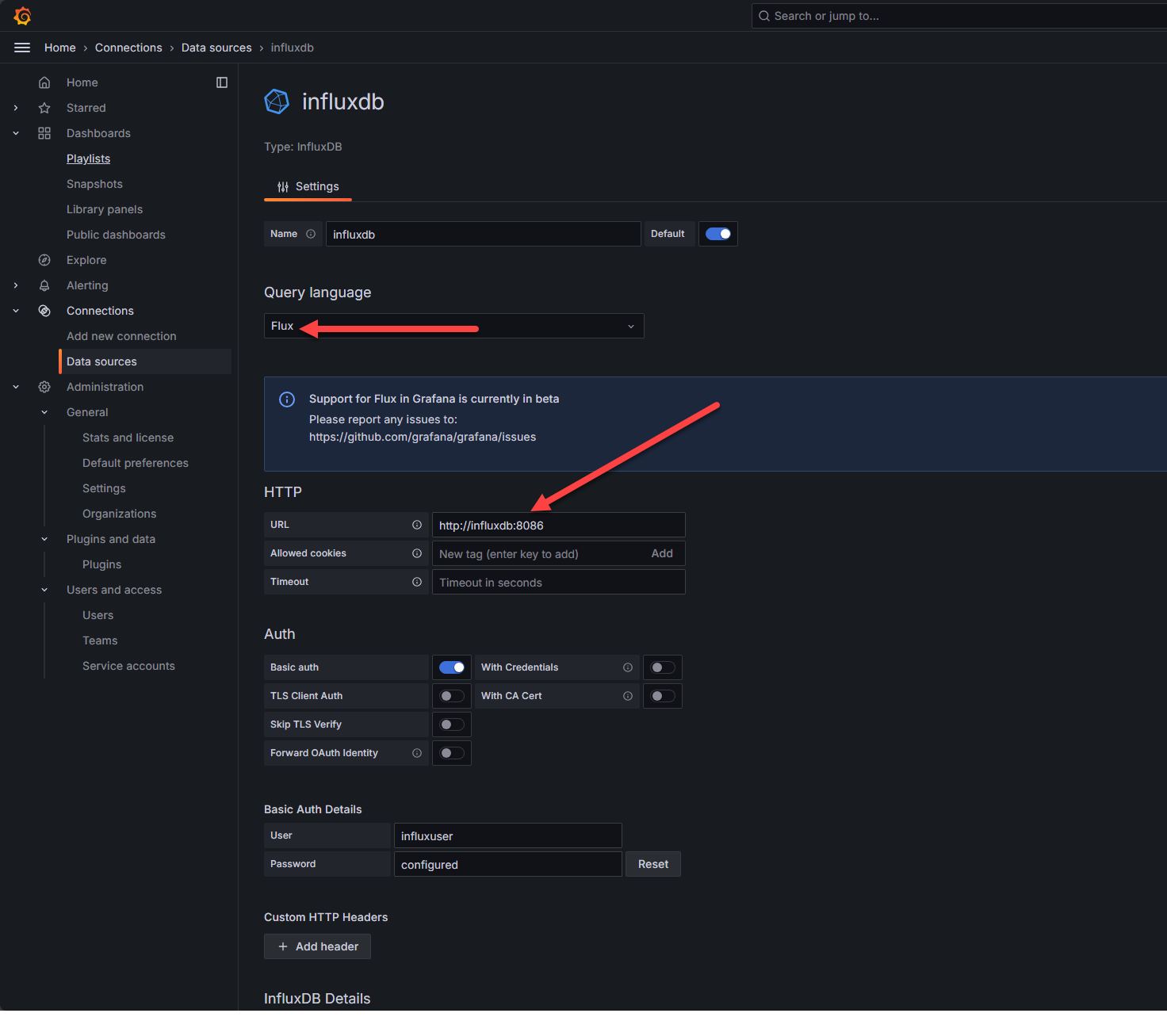Click the Dashboards grid icon
Image resolution: width=1167 pixels, height=1036 pixels.
[x=44, y=133]
